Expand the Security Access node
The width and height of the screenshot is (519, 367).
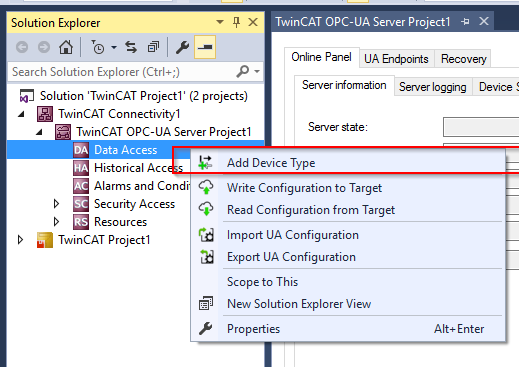coord(56,204)
